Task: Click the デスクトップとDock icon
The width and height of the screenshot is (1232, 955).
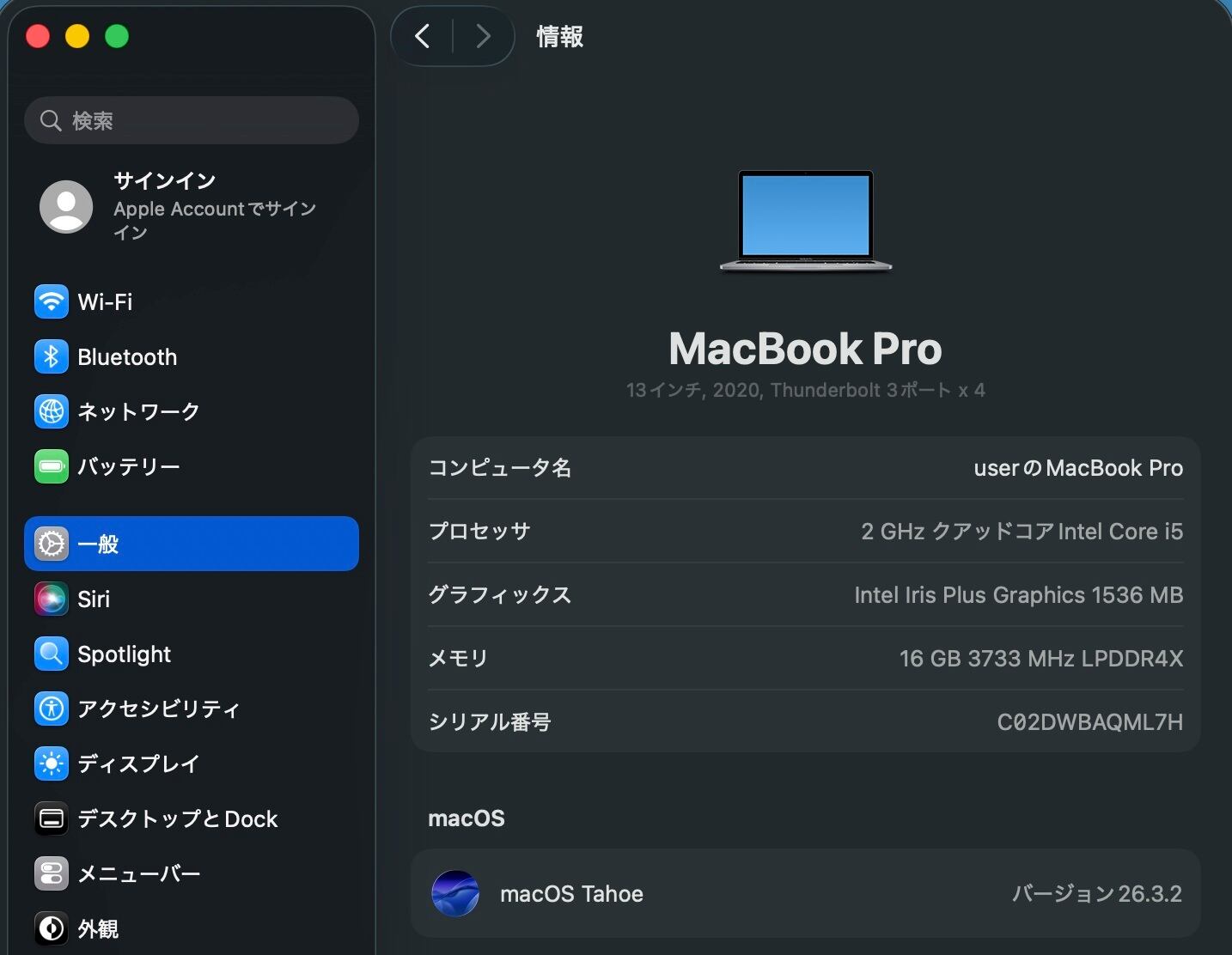Action: (52, 819)
